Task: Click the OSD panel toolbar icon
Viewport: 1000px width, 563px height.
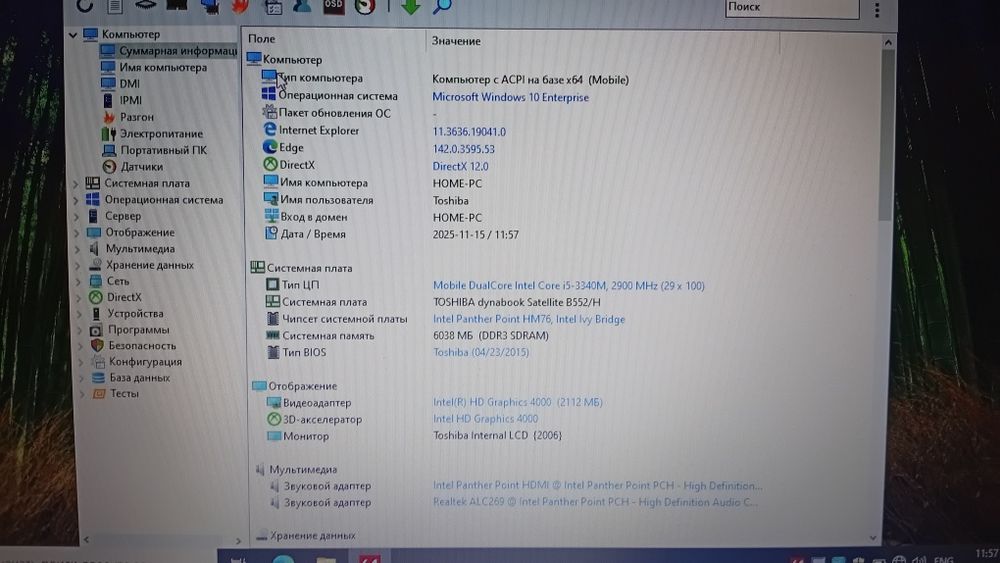Action: [333, 6]
